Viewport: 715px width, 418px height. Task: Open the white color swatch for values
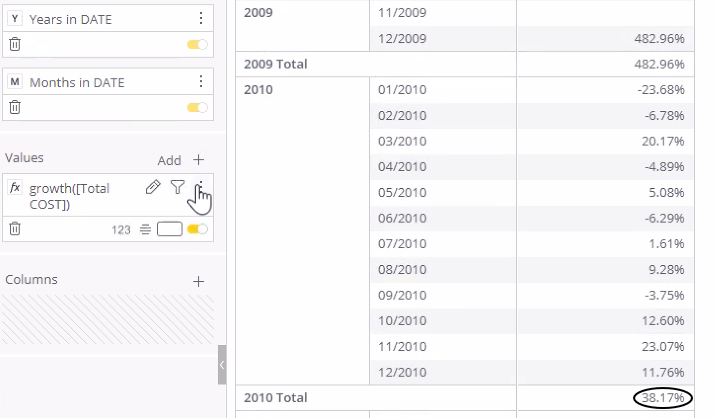click(x=170, y=229)
